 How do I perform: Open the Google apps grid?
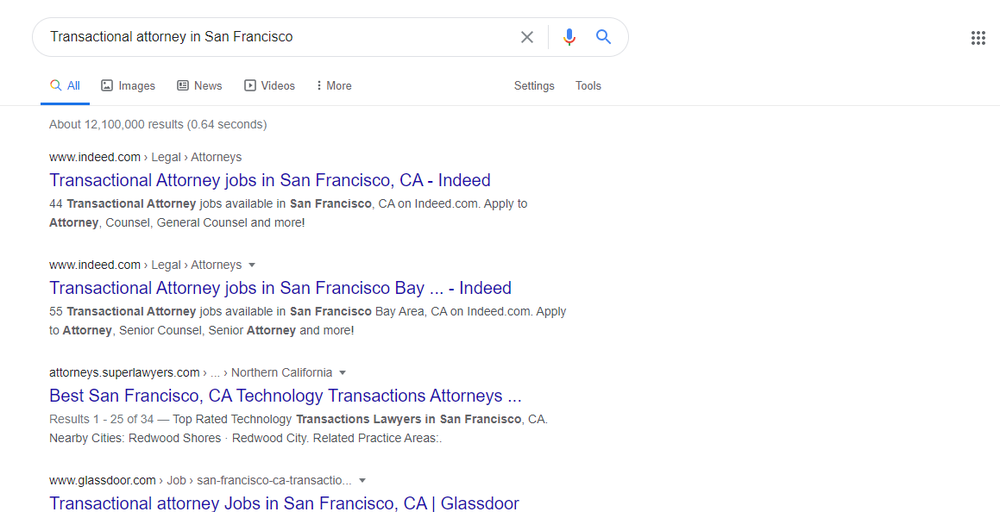pyautogui.click(x=978, y=38)
